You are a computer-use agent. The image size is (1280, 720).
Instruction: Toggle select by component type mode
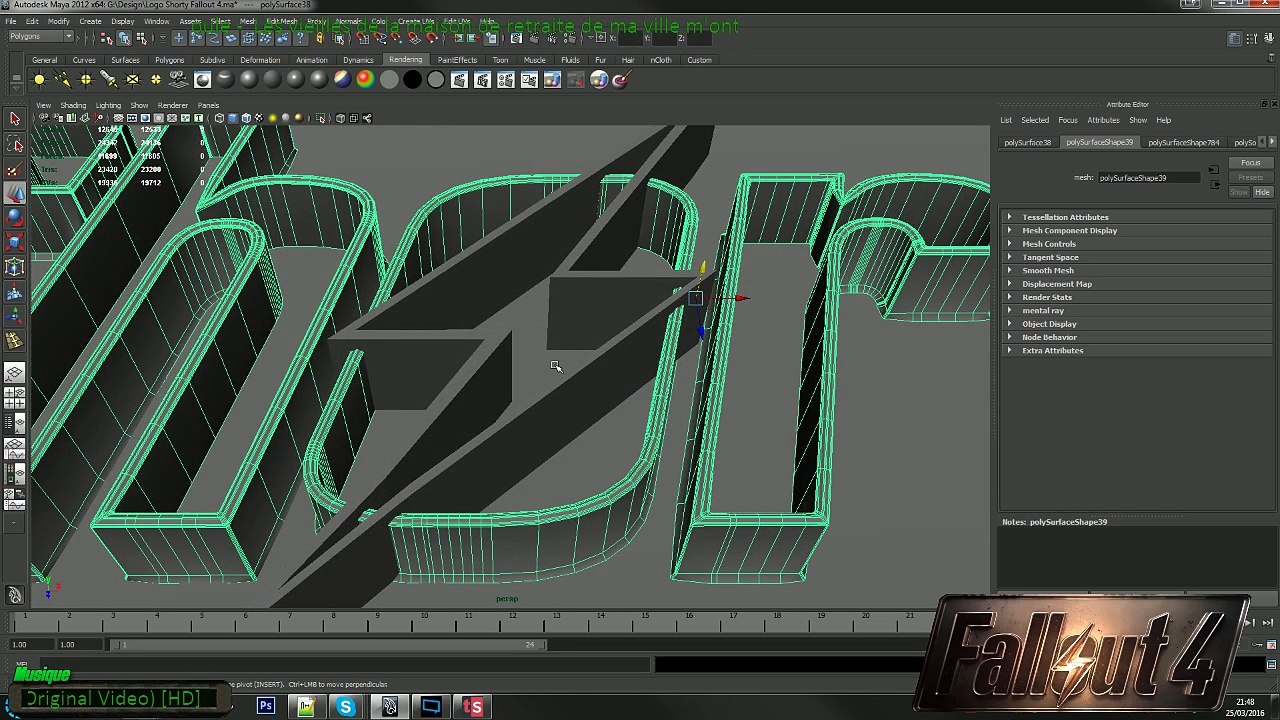coord(141,38)
